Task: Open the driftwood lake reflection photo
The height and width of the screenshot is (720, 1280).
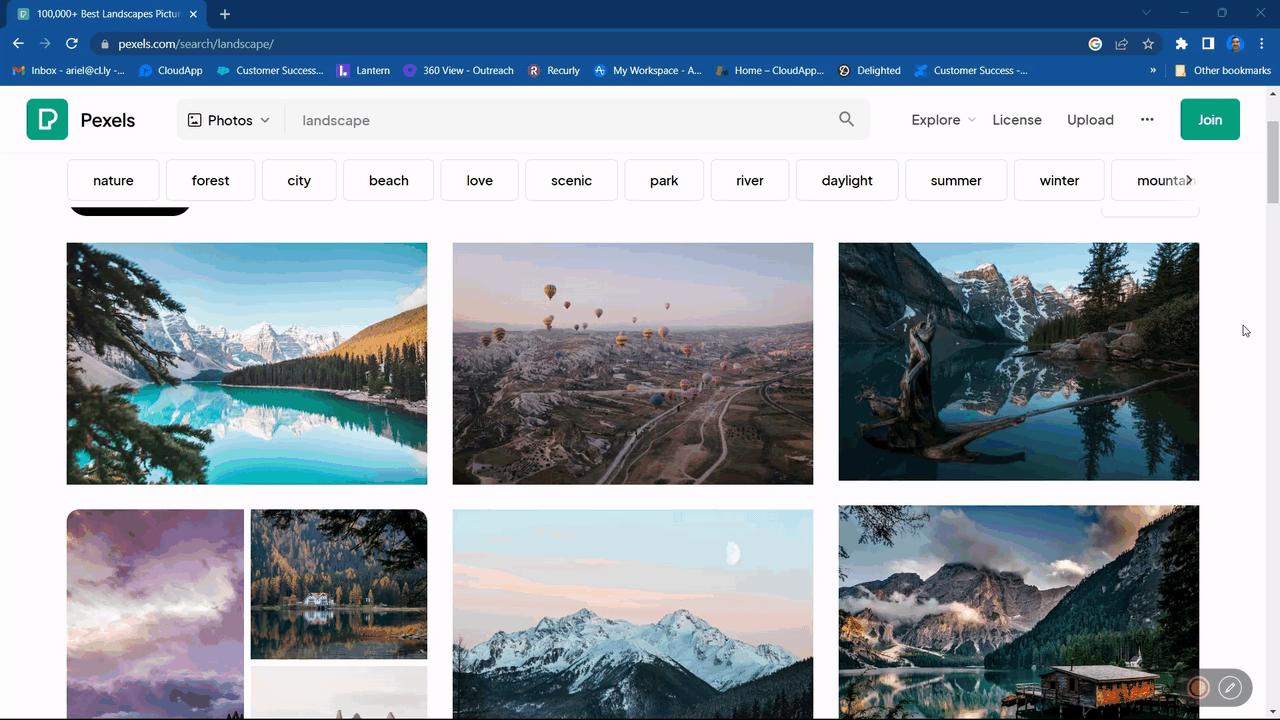Action: click(x=1019, y=362)
